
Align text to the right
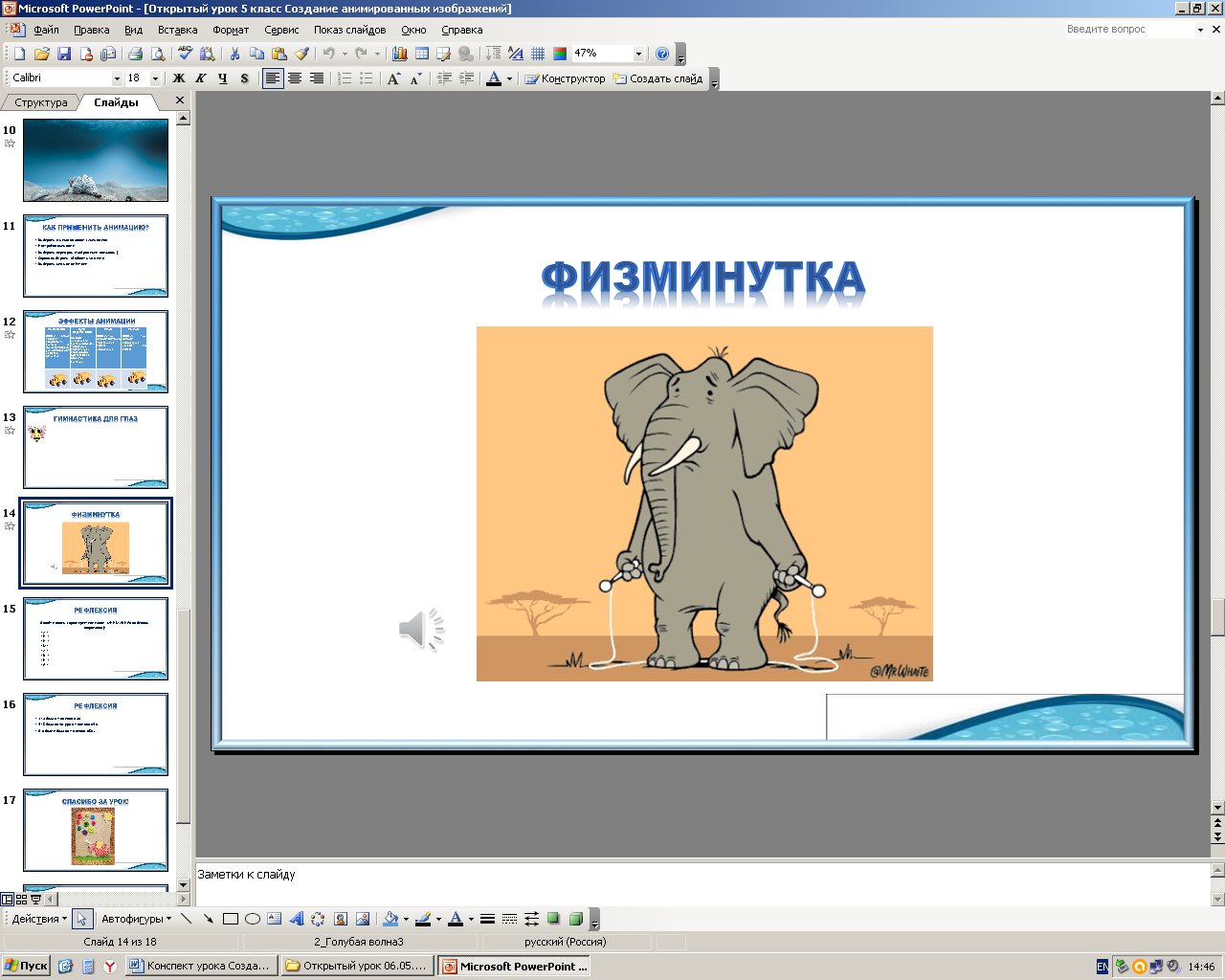click(317, 78)
